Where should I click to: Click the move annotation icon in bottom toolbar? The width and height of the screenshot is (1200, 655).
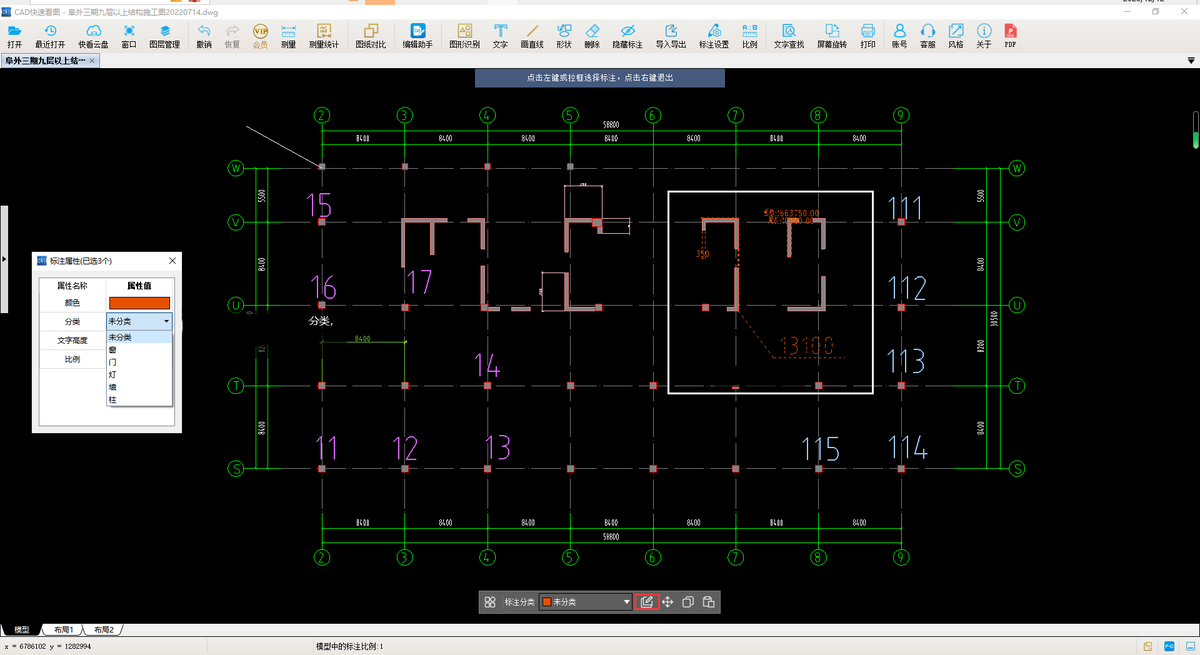(667, 602)
